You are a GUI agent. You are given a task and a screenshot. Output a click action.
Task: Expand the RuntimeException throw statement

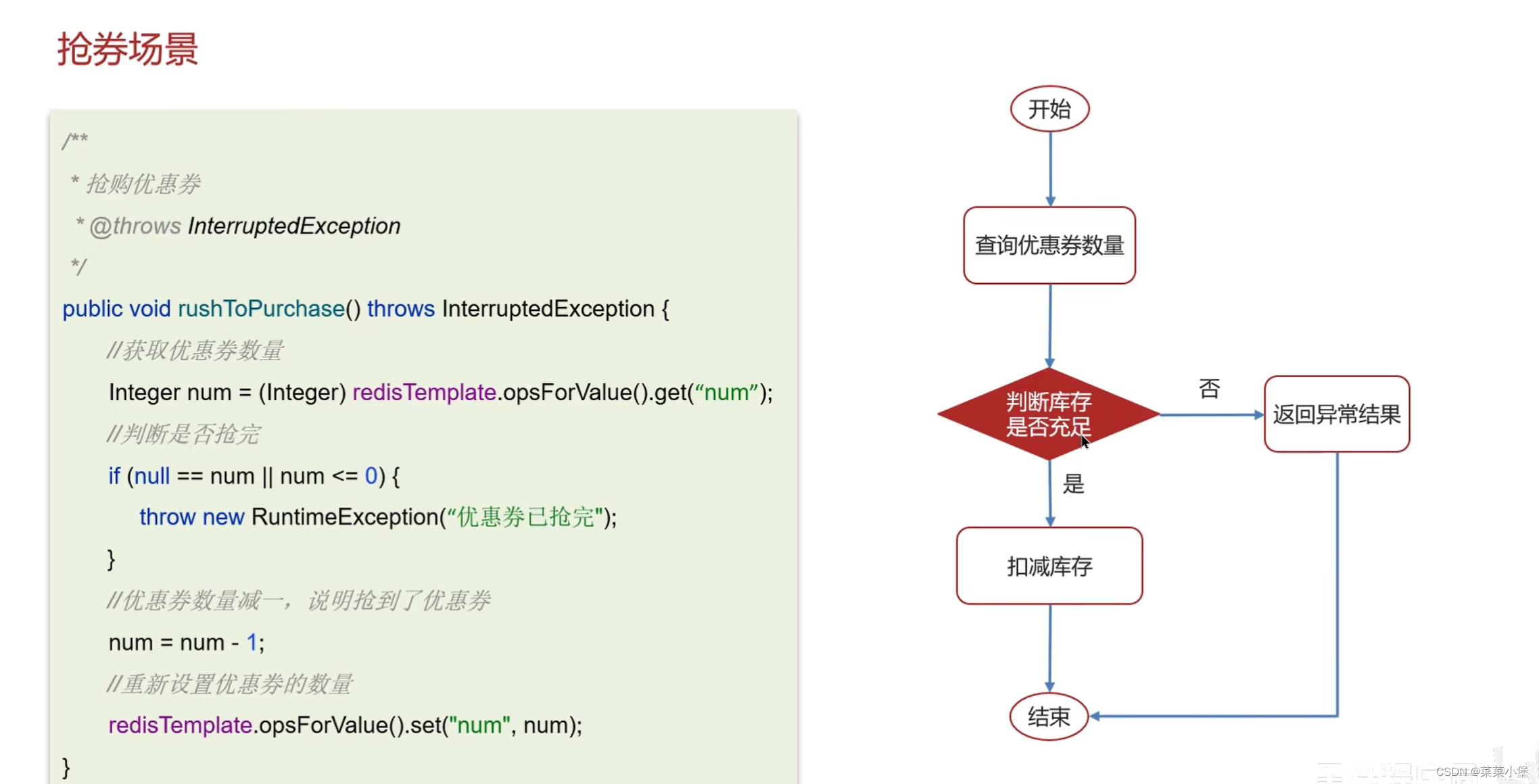tap(377, 517)
